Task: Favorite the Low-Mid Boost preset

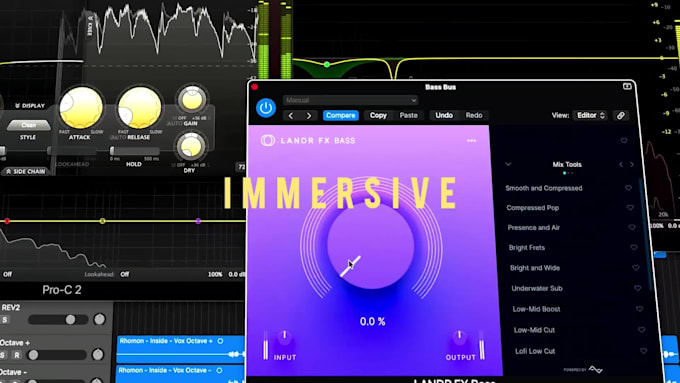Action: pos(639,309)
